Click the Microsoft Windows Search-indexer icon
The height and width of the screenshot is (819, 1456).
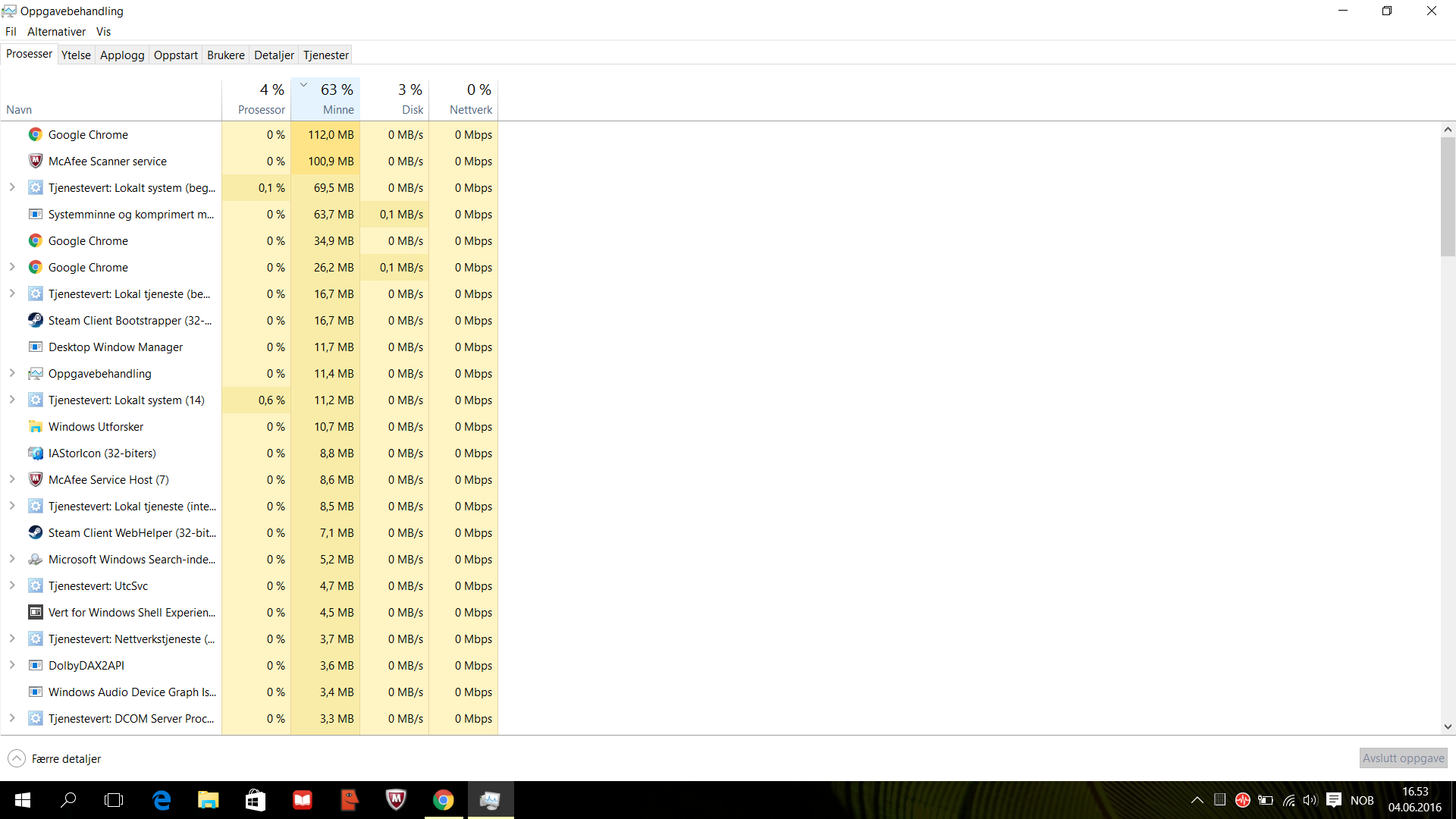point(36,559)
